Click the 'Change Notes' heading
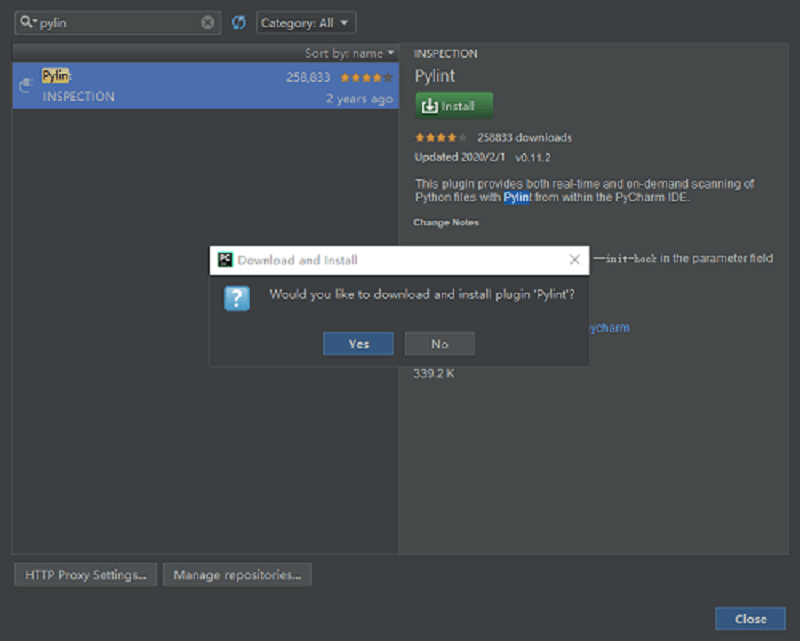 coord(446,223)
